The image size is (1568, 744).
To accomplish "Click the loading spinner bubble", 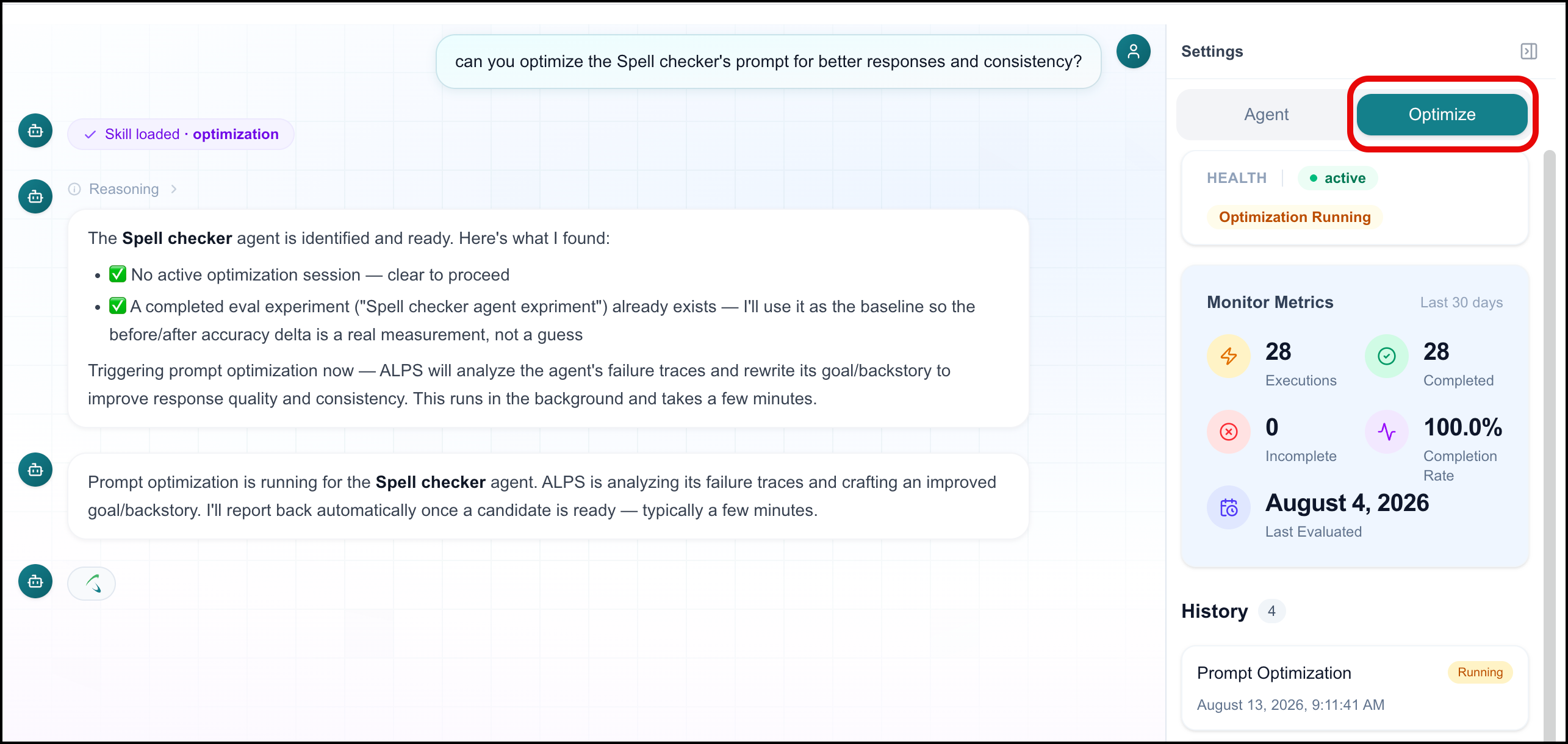I will (x=92, y=584).
